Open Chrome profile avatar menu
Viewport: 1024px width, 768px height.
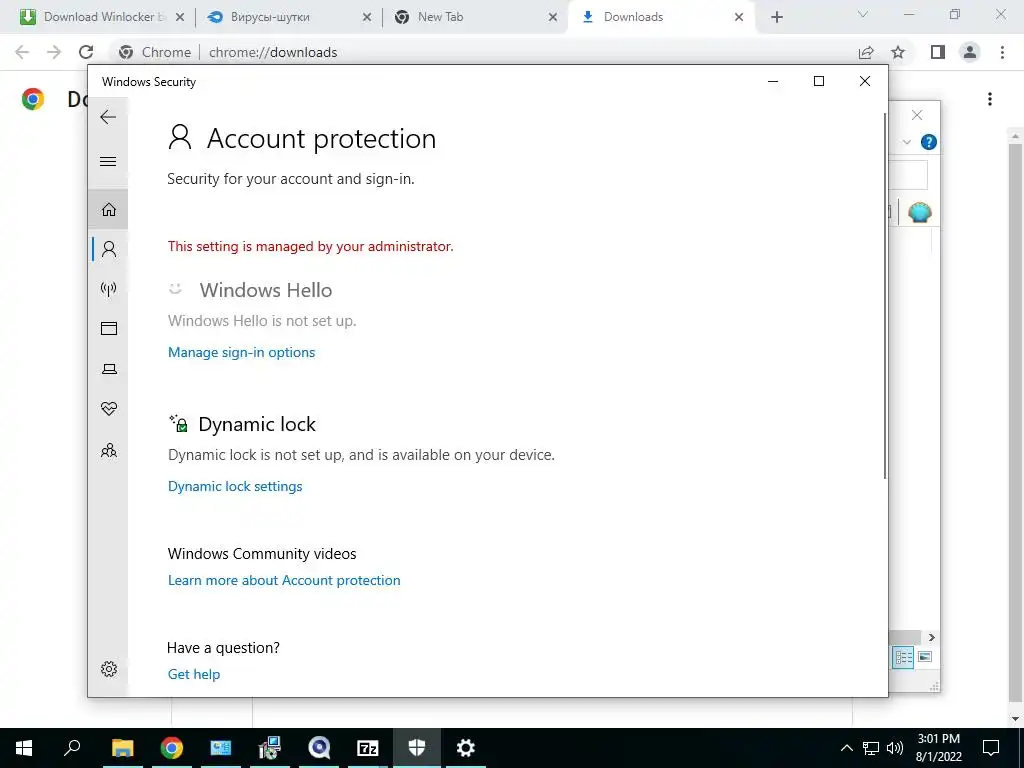(970, 52)
